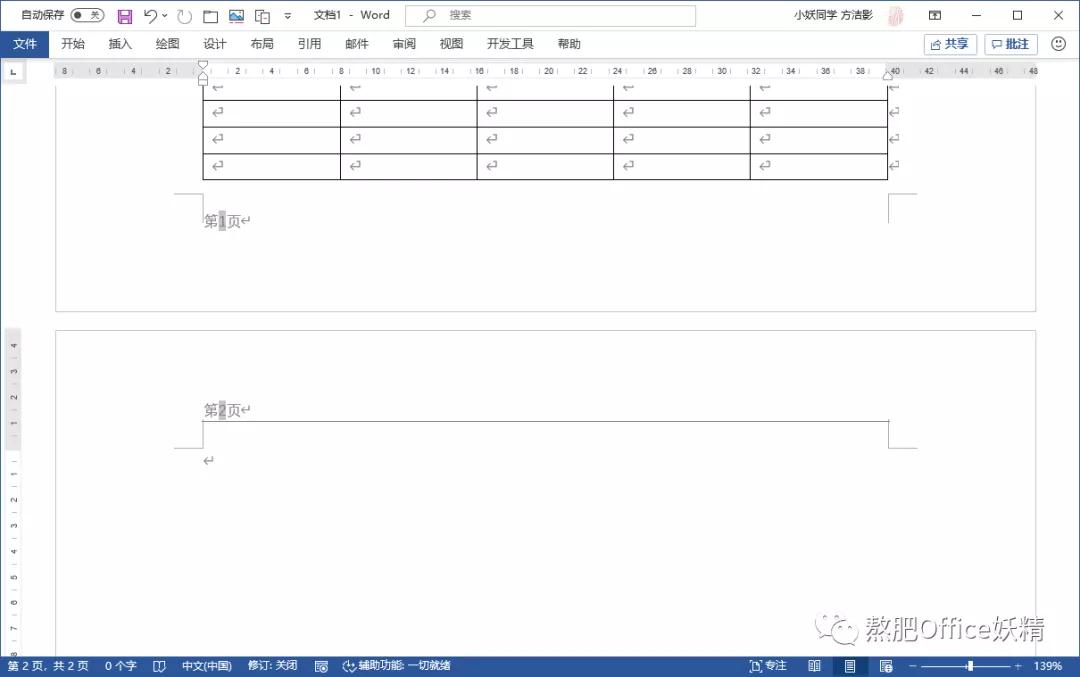
Task: Click the Save icon in Quick Access Toolbar
Action: (x=124, y=15)
